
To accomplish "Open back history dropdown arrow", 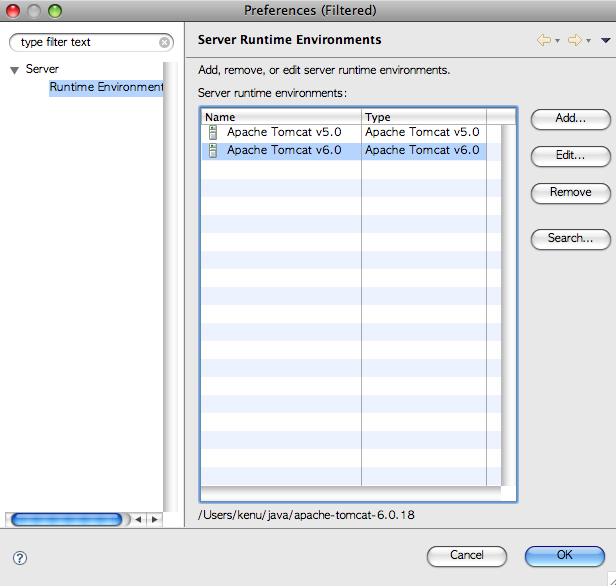I will (x=557, y=40).
